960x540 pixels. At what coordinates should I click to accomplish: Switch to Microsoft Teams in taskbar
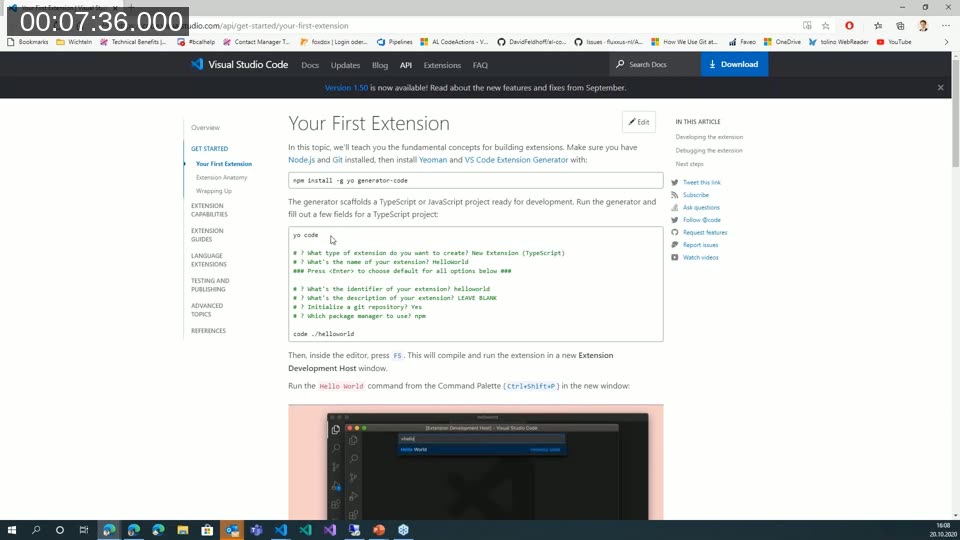pyautogui.click(x=256, y=530)
